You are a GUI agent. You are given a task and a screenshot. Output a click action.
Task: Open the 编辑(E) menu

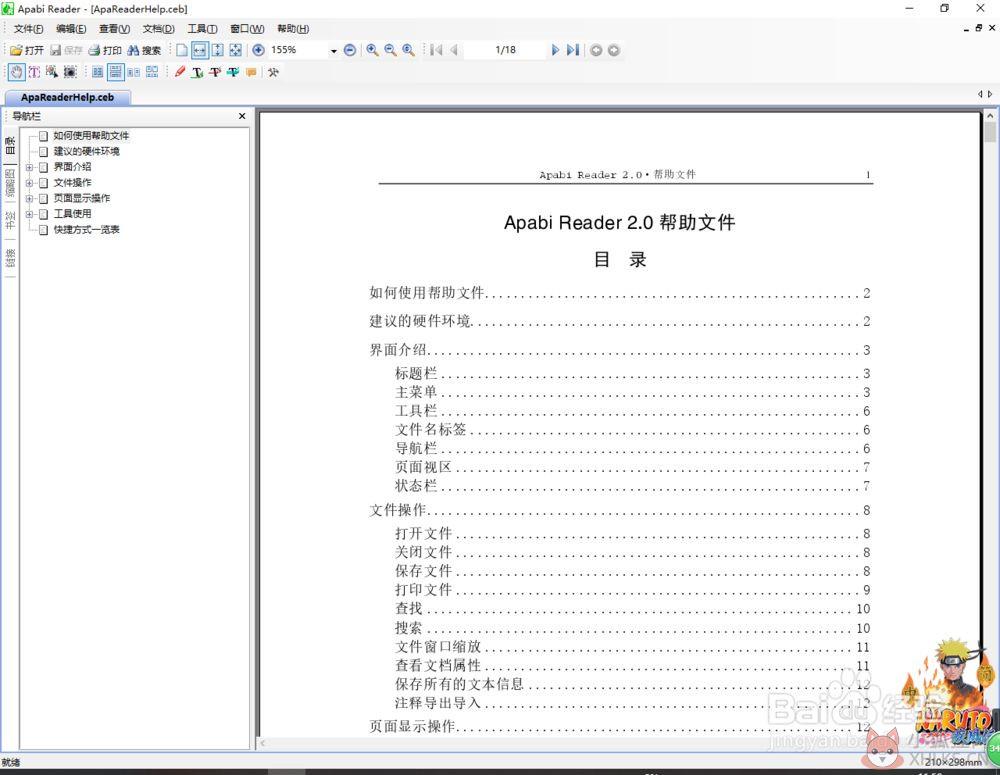point(71,29)
